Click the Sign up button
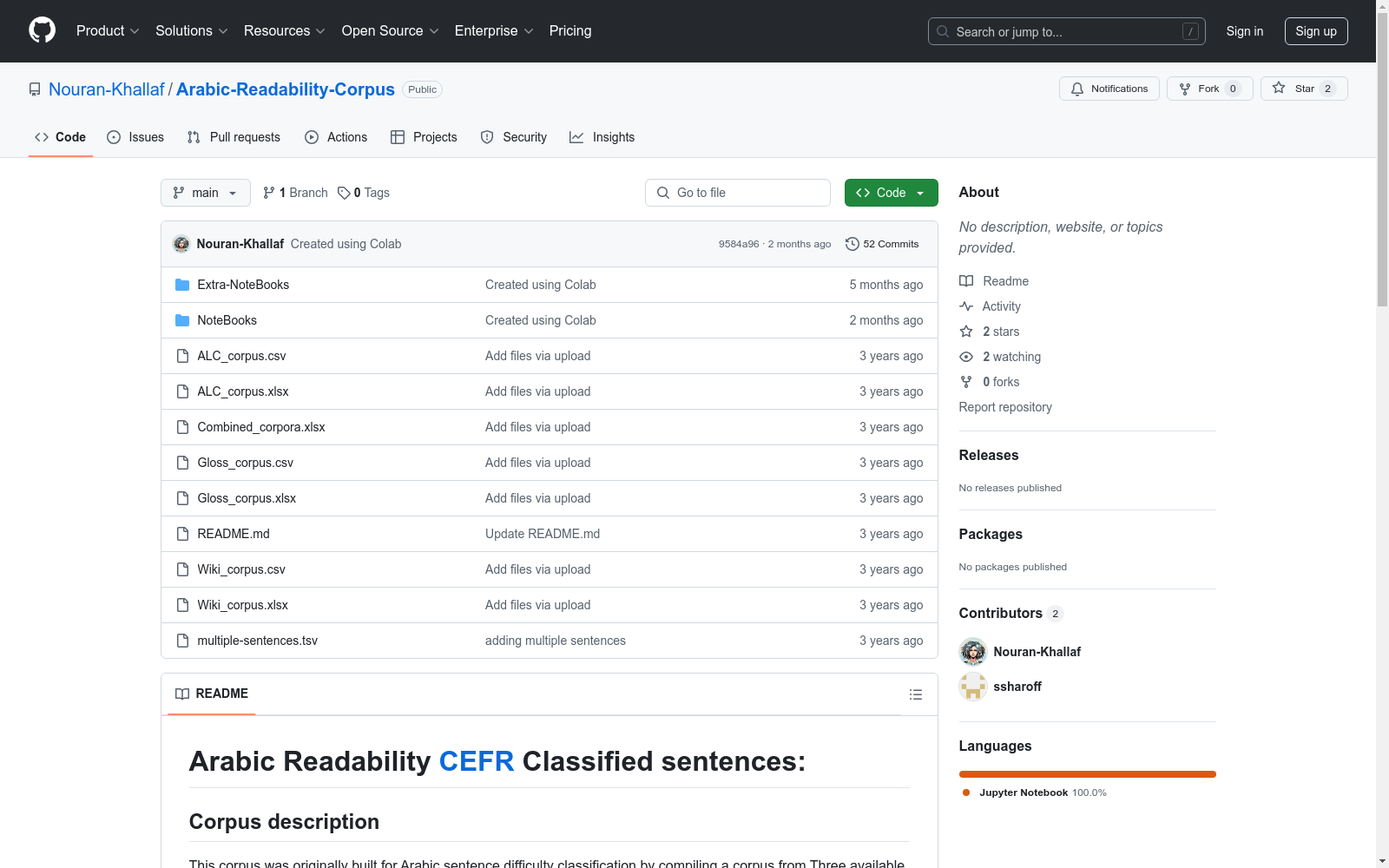 (x=1316, y=31)
